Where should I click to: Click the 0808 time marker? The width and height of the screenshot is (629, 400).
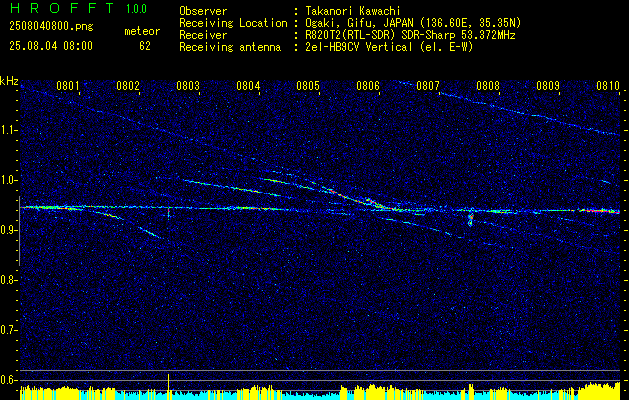(488, 85)
